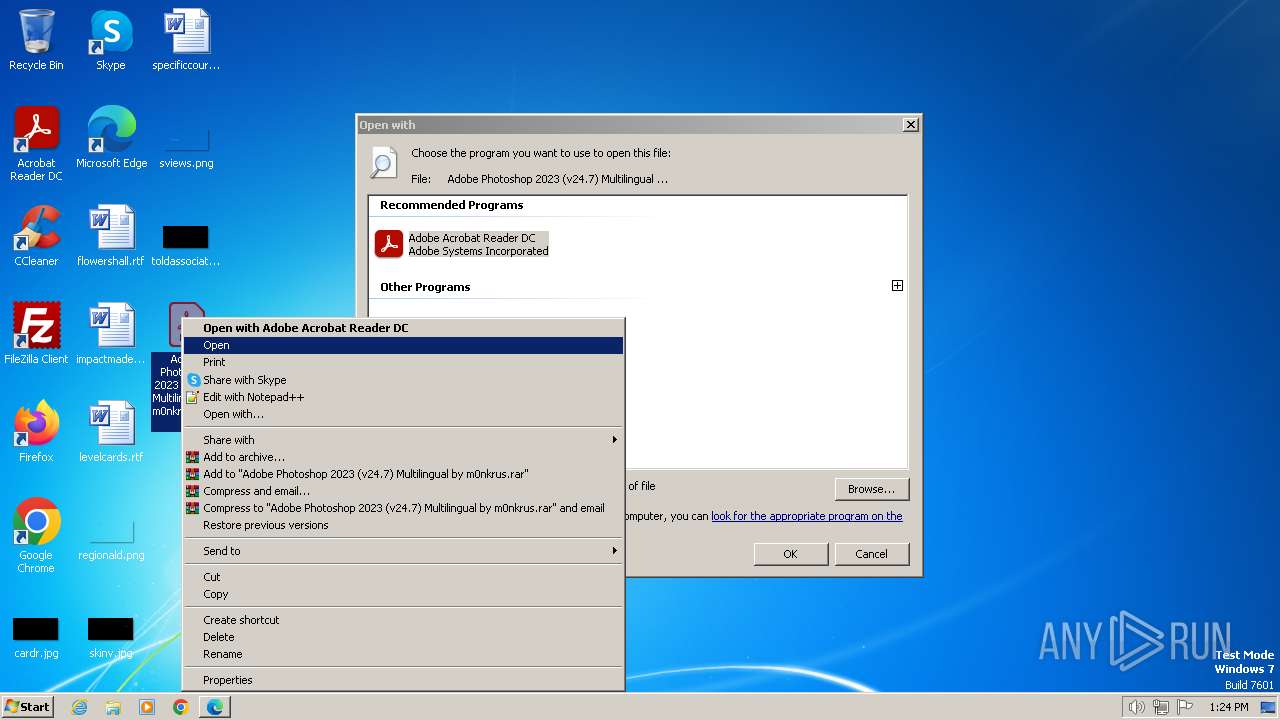The height and width of the screenshot is (720, 1280).
Task: Open File Explorer from the taskbar
Action: point(113,707)
